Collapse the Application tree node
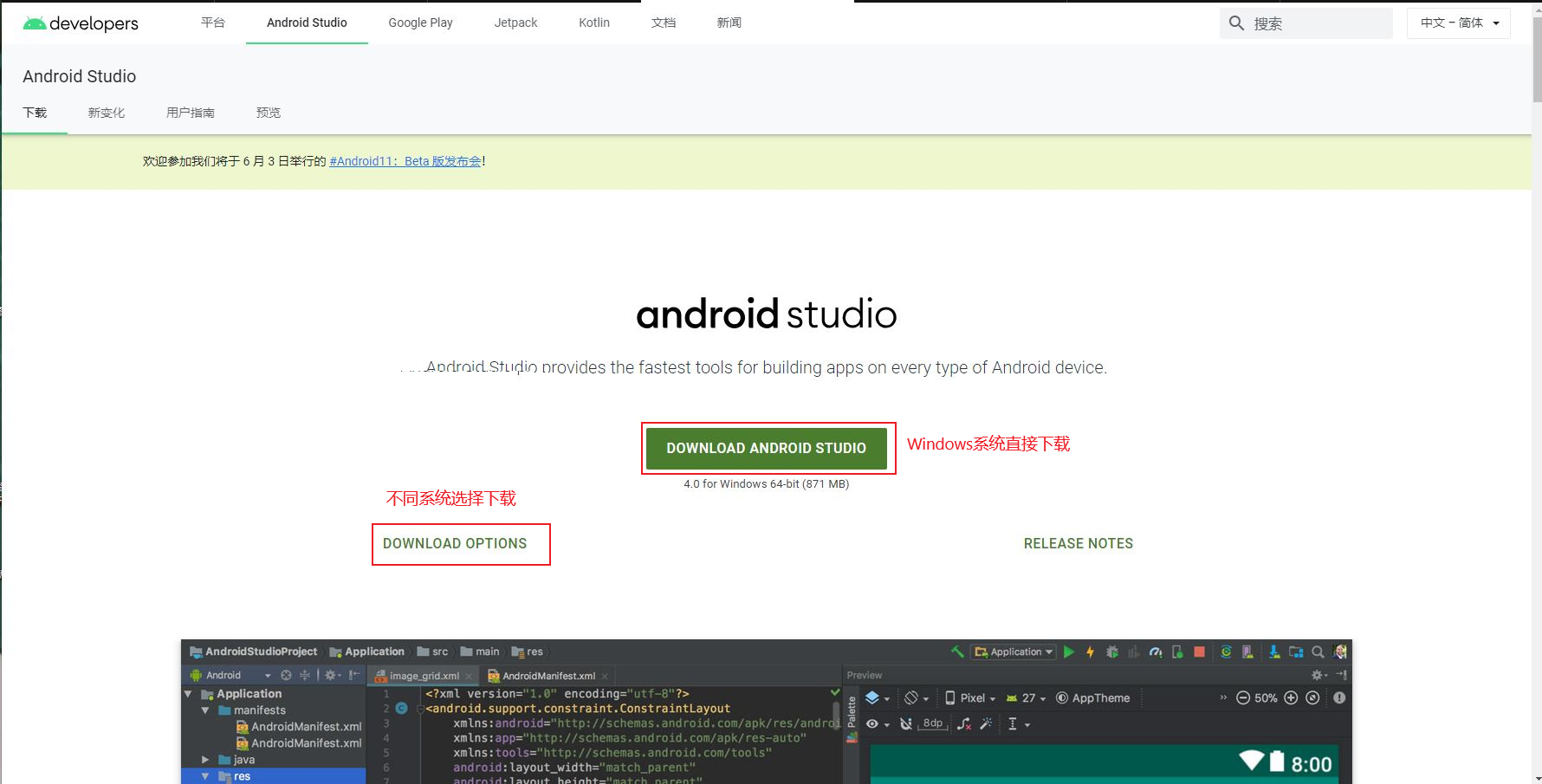This screenshot has width=1542, height=784. point(188,694)
